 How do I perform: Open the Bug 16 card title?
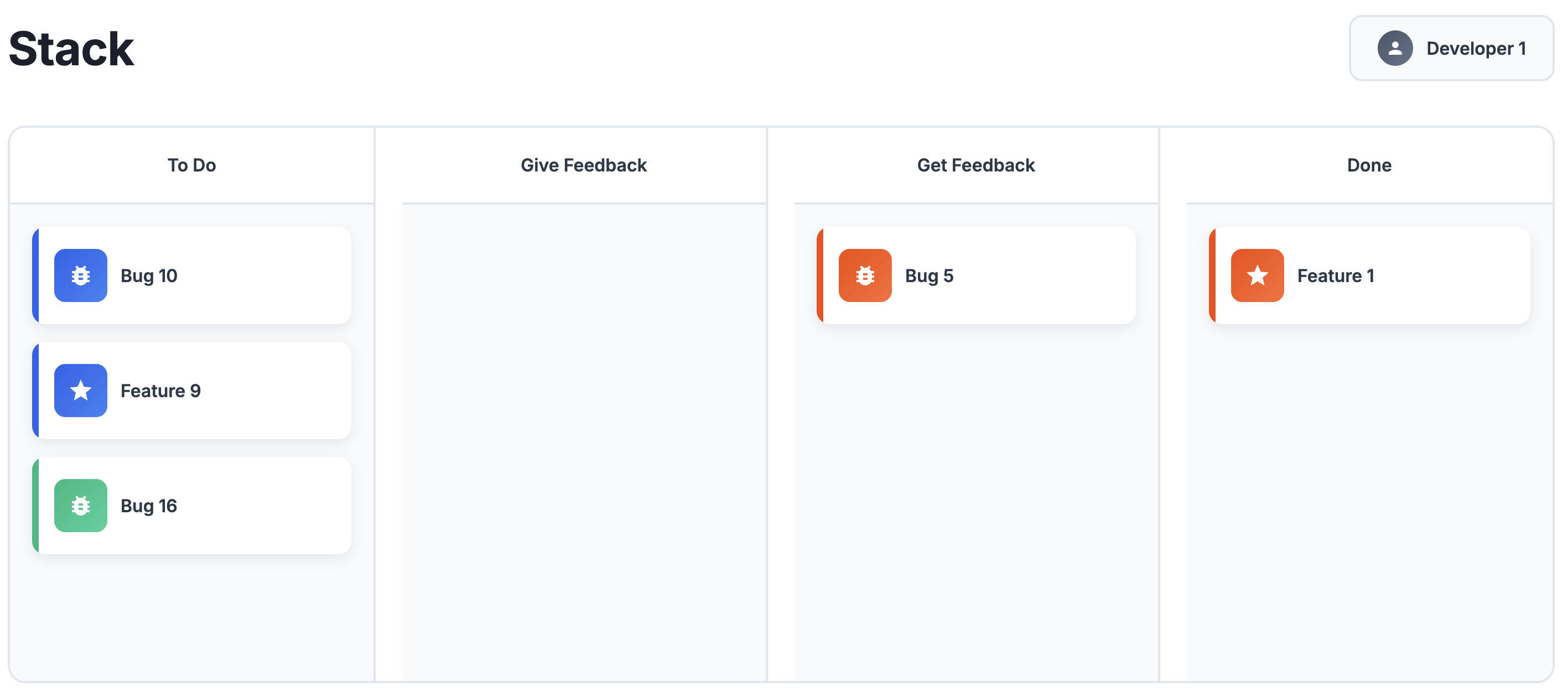[x=148, y=505]
